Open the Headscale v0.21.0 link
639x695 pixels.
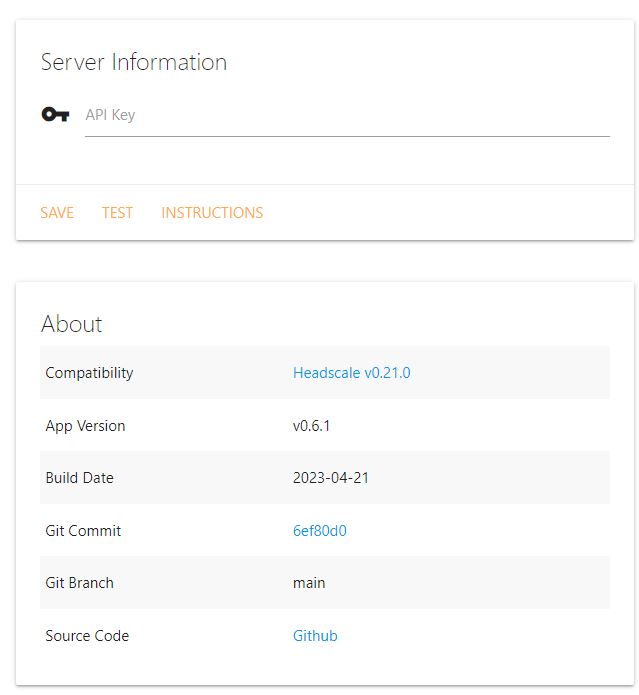point(351,373)
